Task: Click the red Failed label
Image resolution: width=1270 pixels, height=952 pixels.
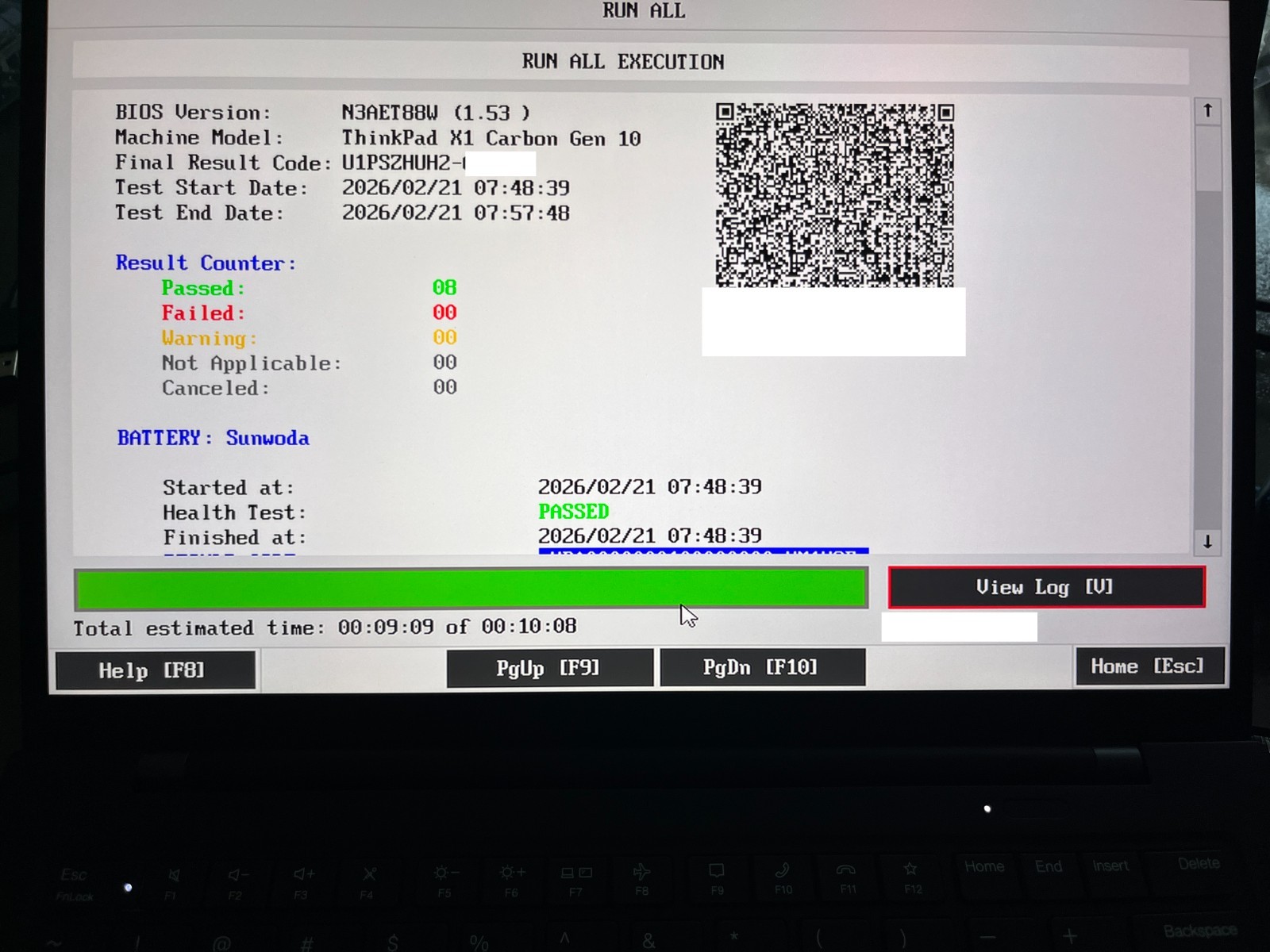Action: pyautogui.click(x=203, y=313)
